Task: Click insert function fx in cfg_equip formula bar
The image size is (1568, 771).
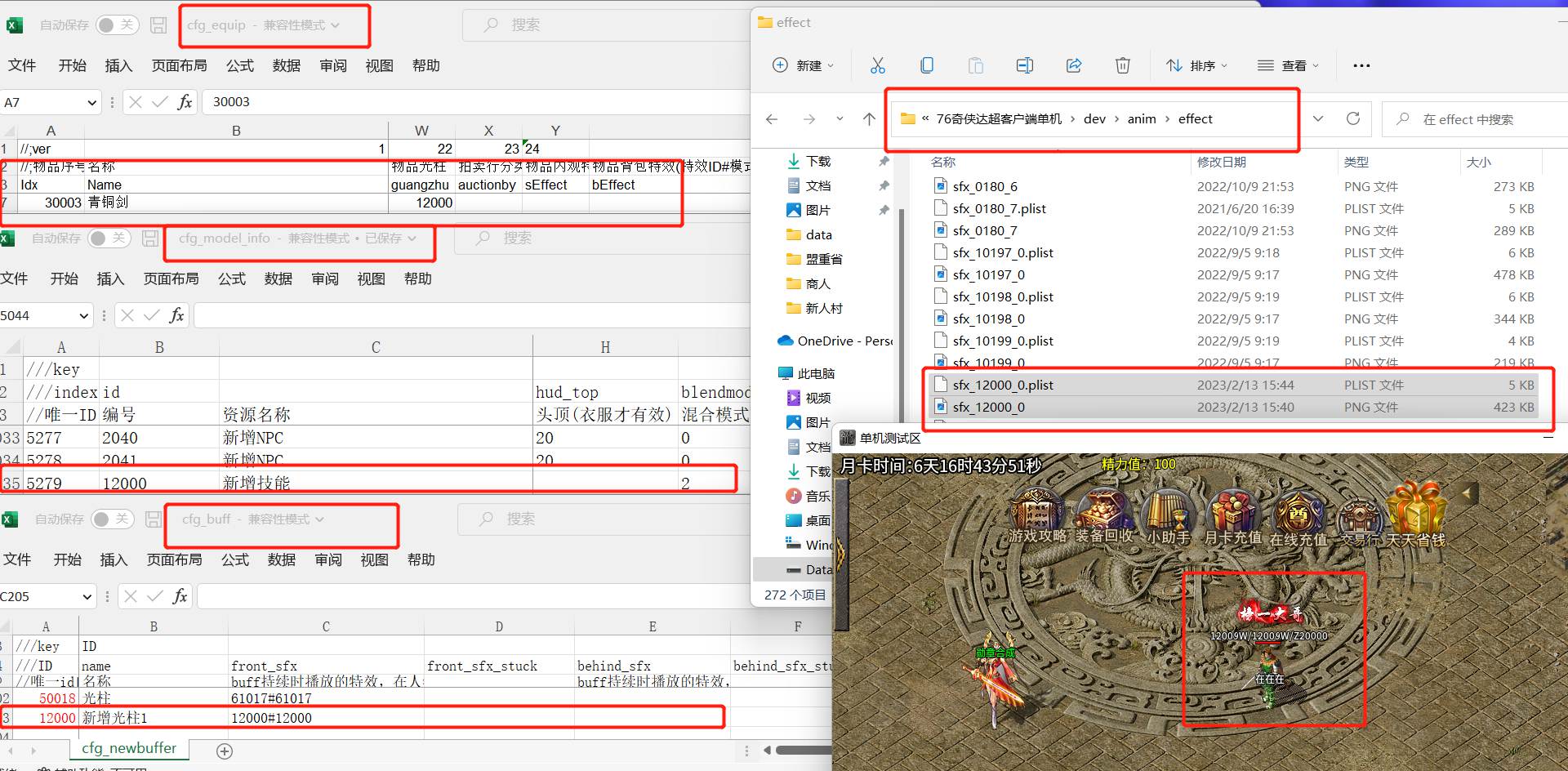Action: pos(185,102)
